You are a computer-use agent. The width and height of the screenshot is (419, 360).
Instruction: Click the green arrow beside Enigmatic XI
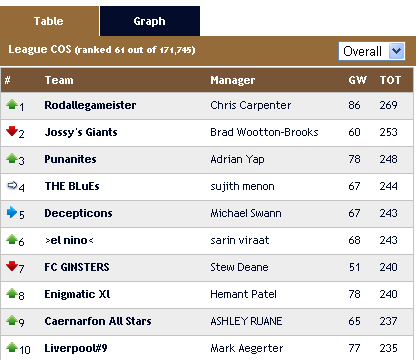click(x=12, y=293)
